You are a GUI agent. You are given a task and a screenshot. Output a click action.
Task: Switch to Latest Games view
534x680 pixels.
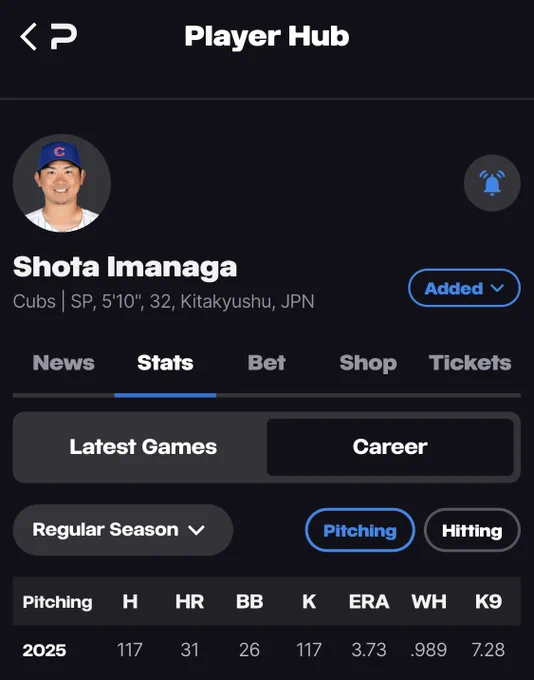143,447
